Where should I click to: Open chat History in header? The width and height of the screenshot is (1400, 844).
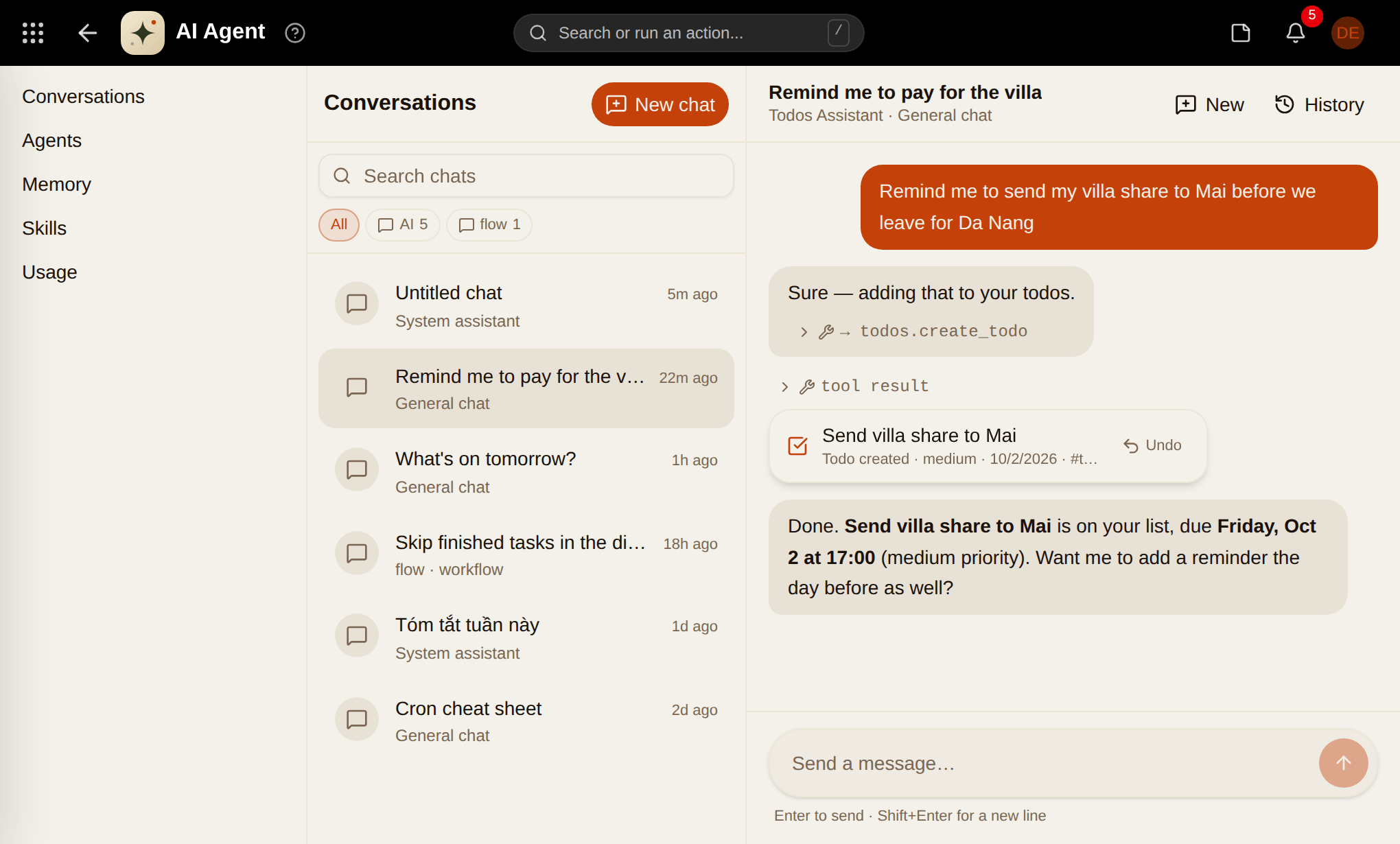pyautogui.click(x=1319, y=104)
